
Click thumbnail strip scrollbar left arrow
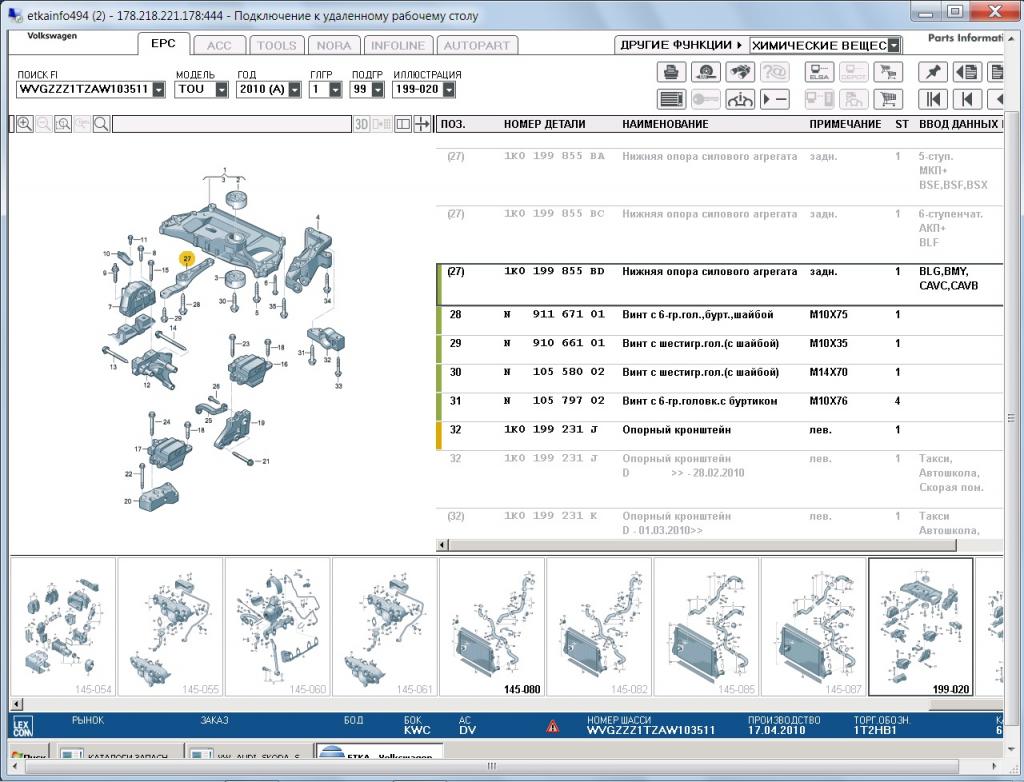[16, 704]
